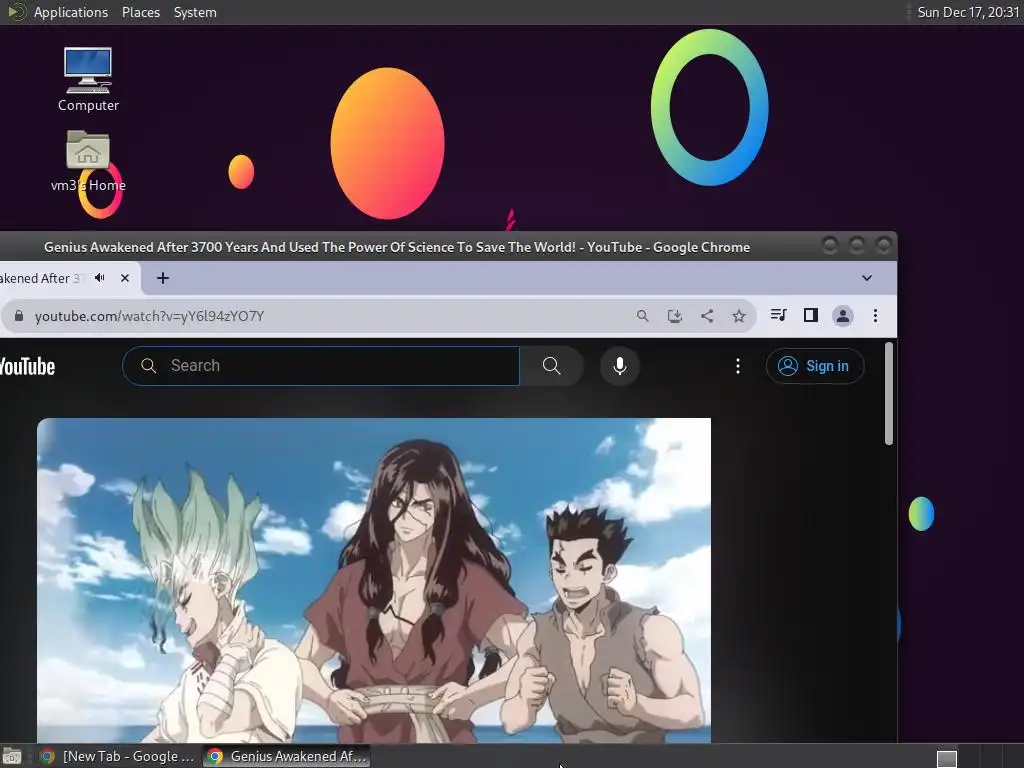The image size is (1024, 768).
Task: Click the YouTube search magnifier button
Action: (551, 366)
